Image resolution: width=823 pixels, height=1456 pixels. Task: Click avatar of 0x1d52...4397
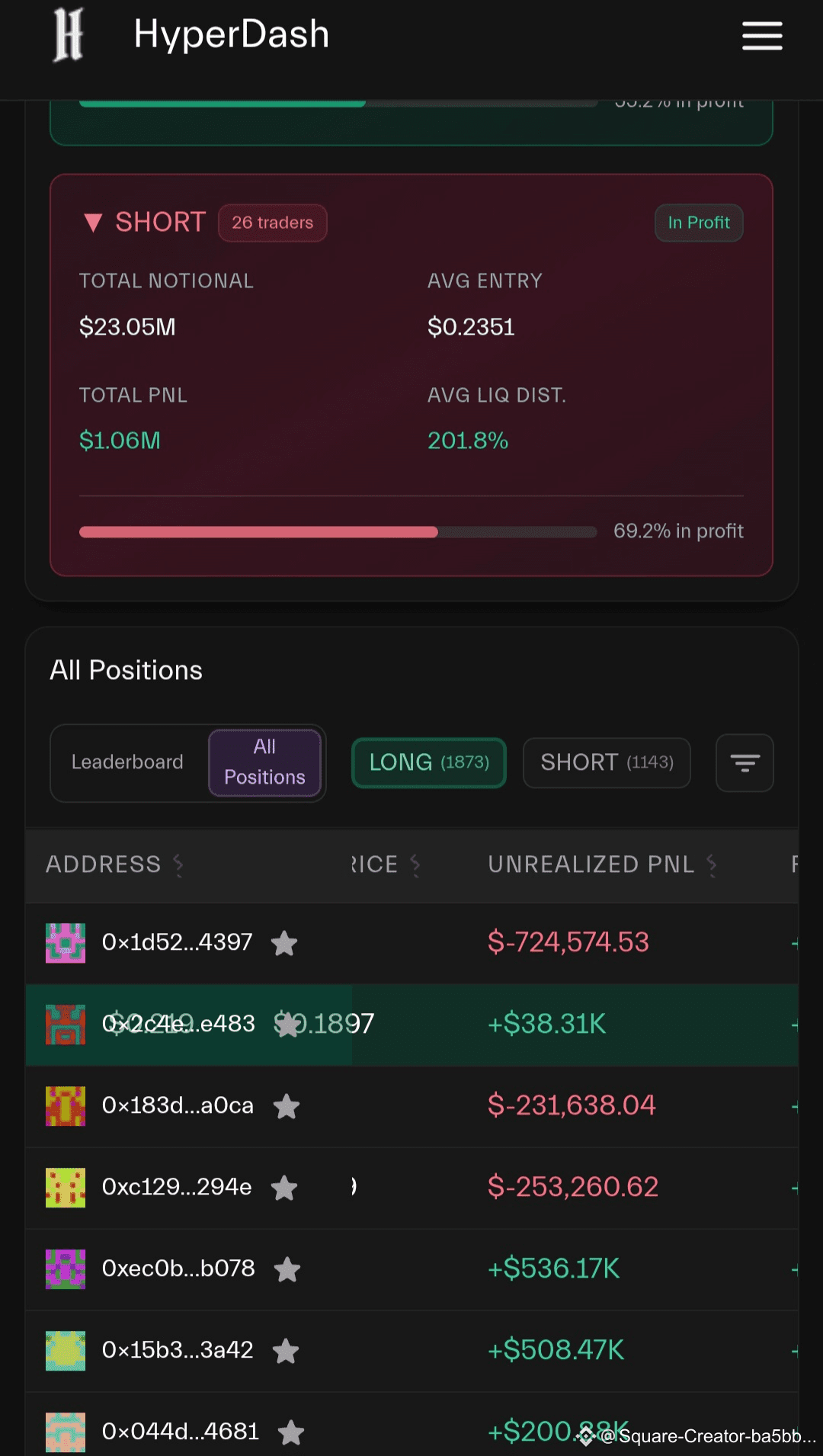pos(66,943)
